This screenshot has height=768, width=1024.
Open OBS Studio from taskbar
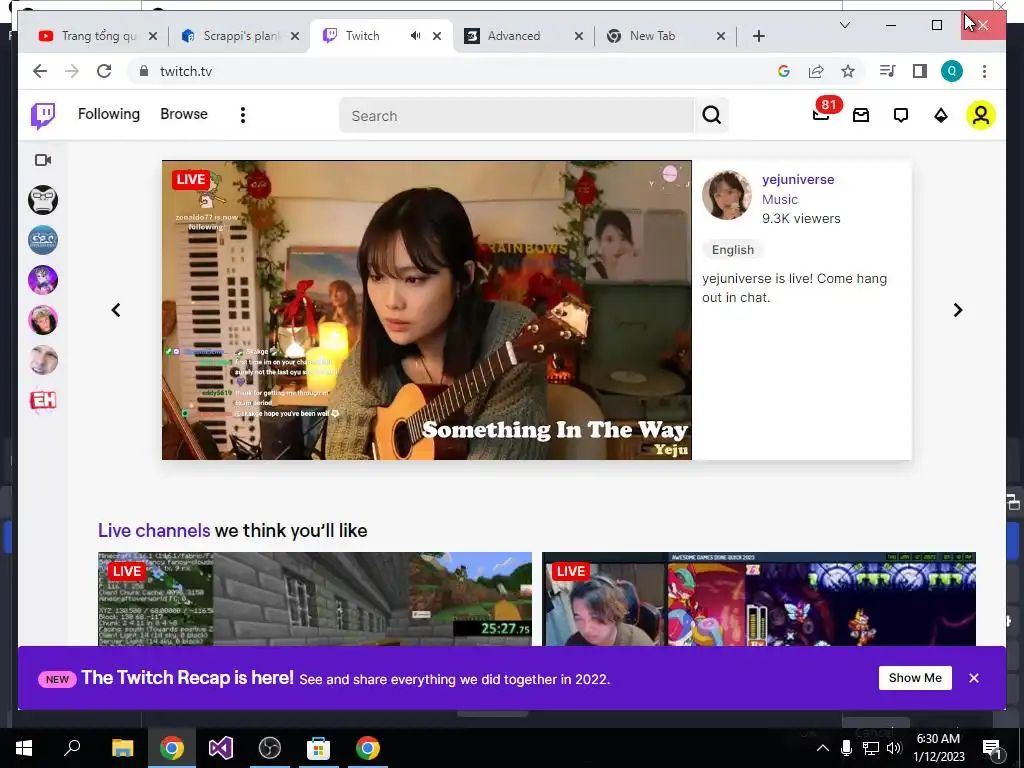click(x=270, y=748)
